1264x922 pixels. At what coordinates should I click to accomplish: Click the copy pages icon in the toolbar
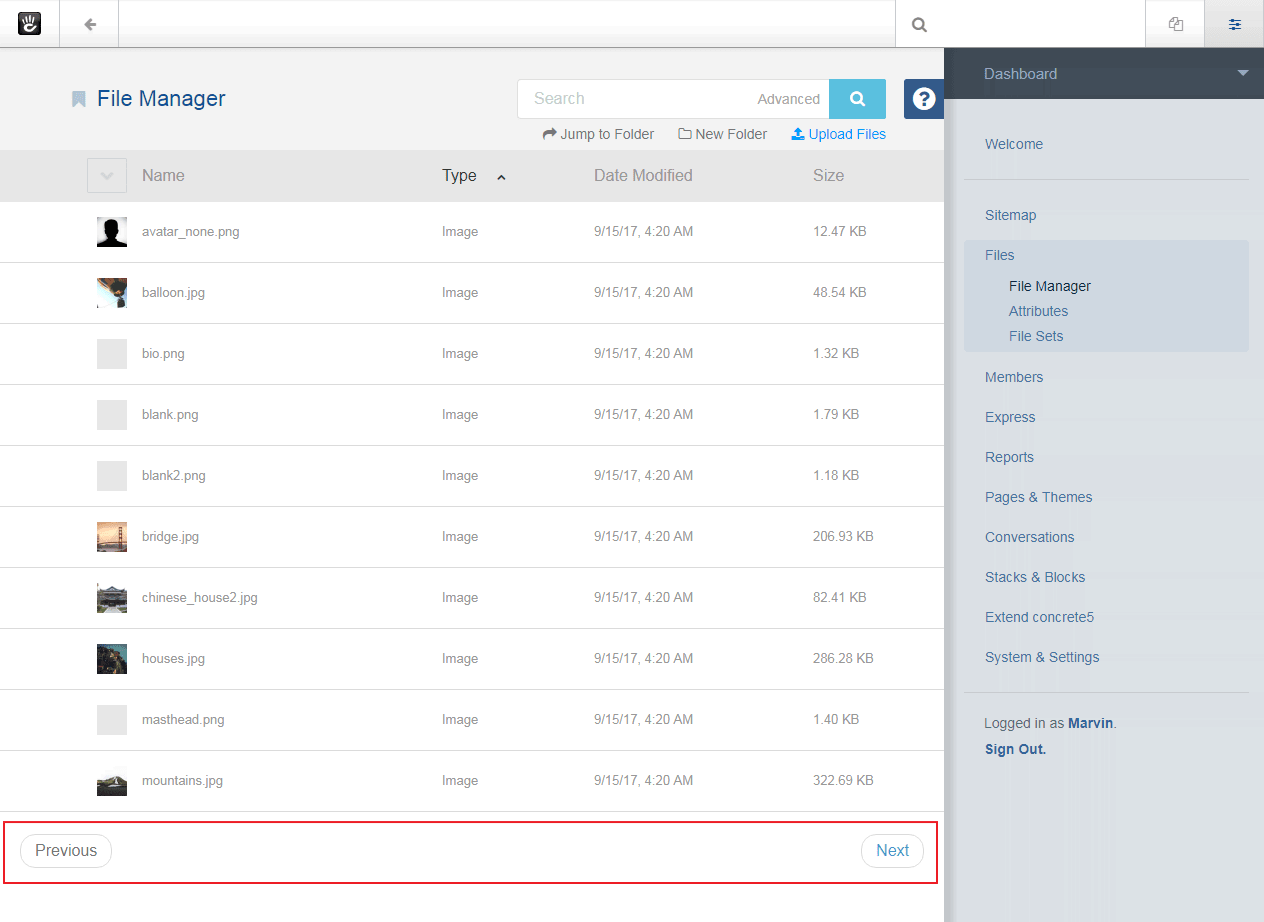(x=1175, y=23)
